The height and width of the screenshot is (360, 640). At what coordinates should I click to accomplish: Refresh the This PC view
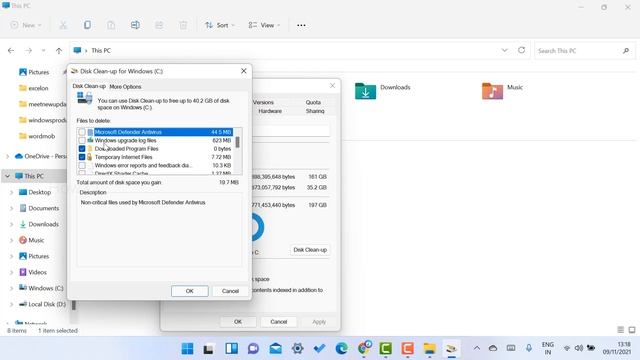click(521, 50)
